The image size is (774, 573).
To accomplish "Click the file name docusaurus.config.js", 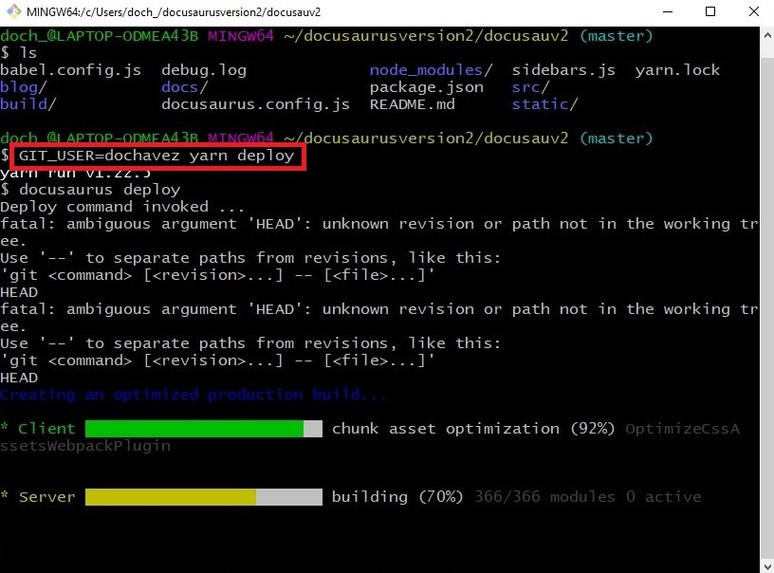I will coord(256,105).
